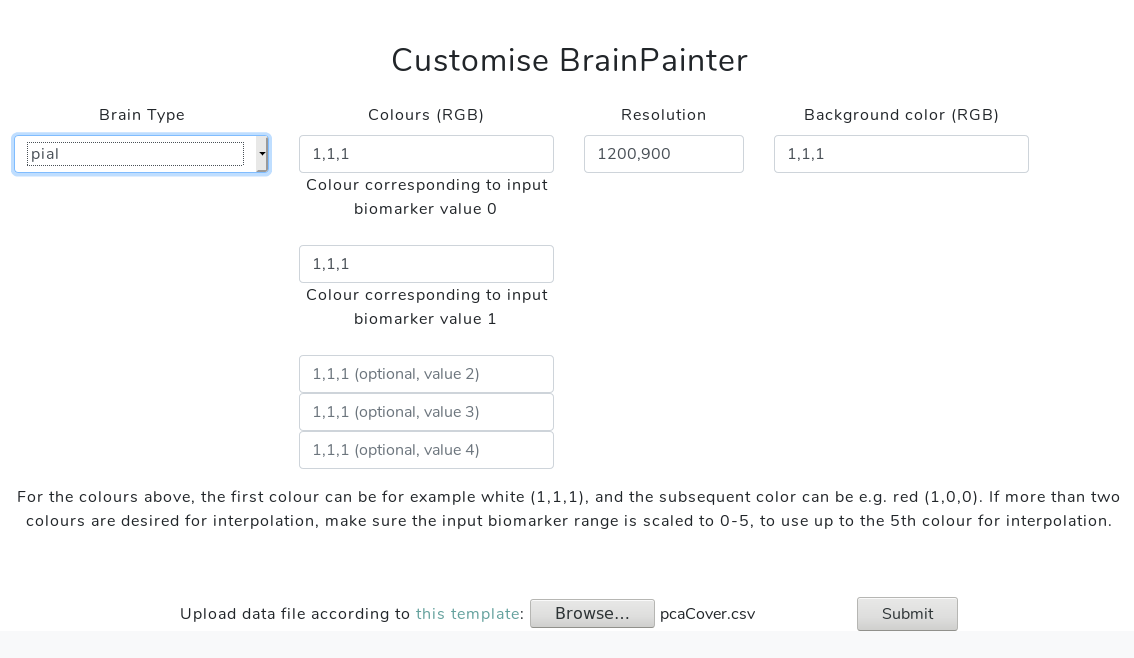The width and height of the screenshot is (1134, 658).
Task: Submit the BrainPainter form
Action: point(907,614)
